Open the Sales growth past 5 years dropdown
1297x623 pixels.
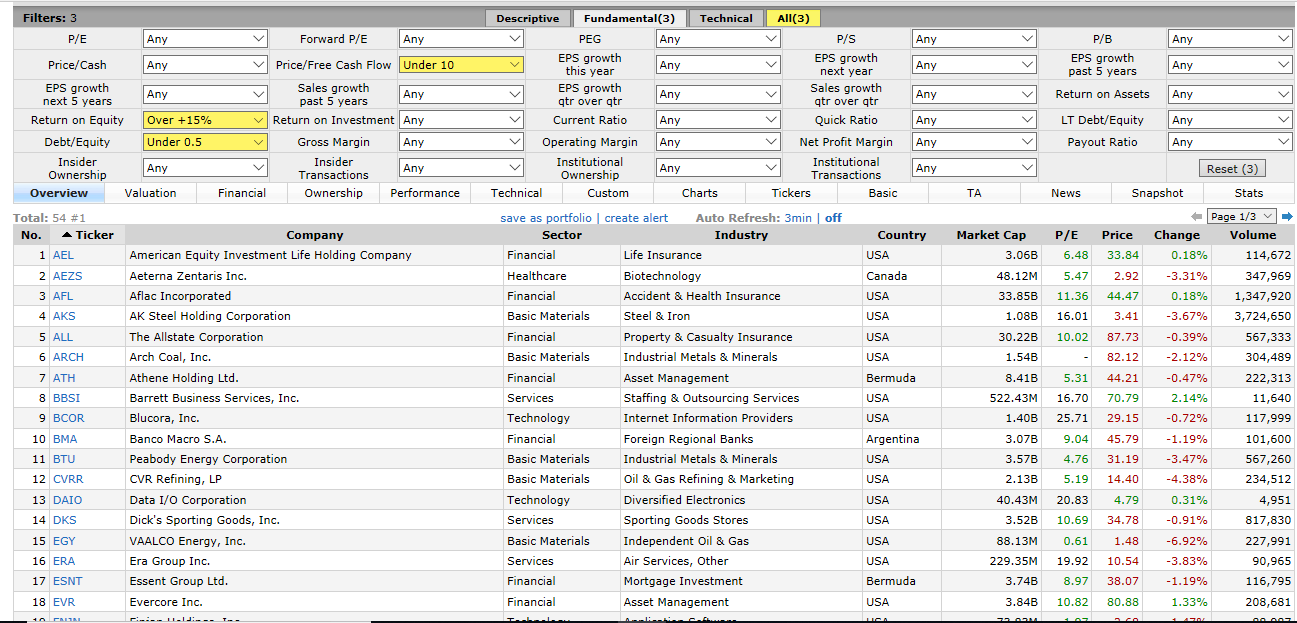pos(461,94)
